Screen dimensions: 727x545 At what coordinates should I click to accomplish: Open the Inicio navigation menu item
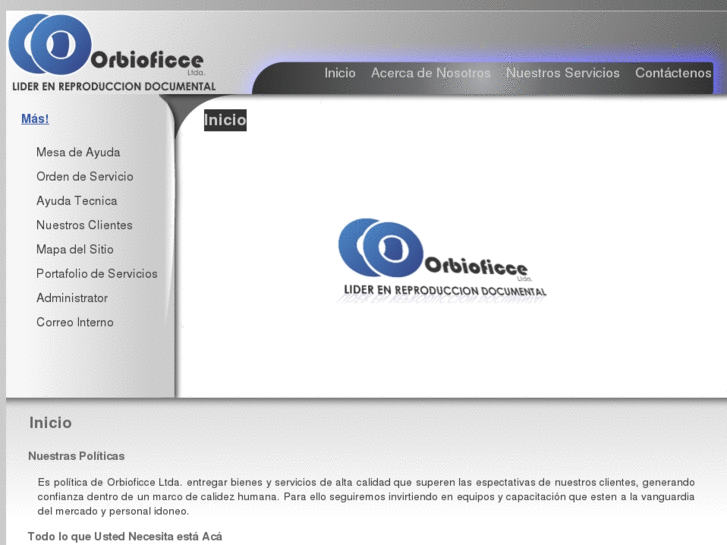click(340, 73)
